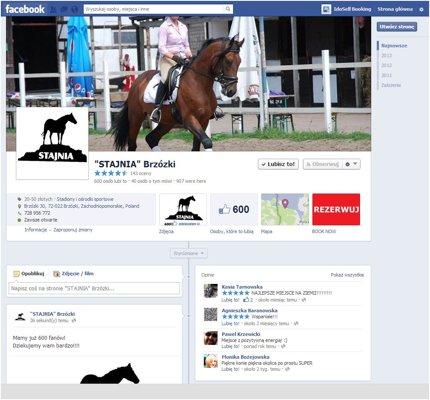
Task: Click Agnieszka Baranowska's QR-code avatar
Action: pos(211,314)
